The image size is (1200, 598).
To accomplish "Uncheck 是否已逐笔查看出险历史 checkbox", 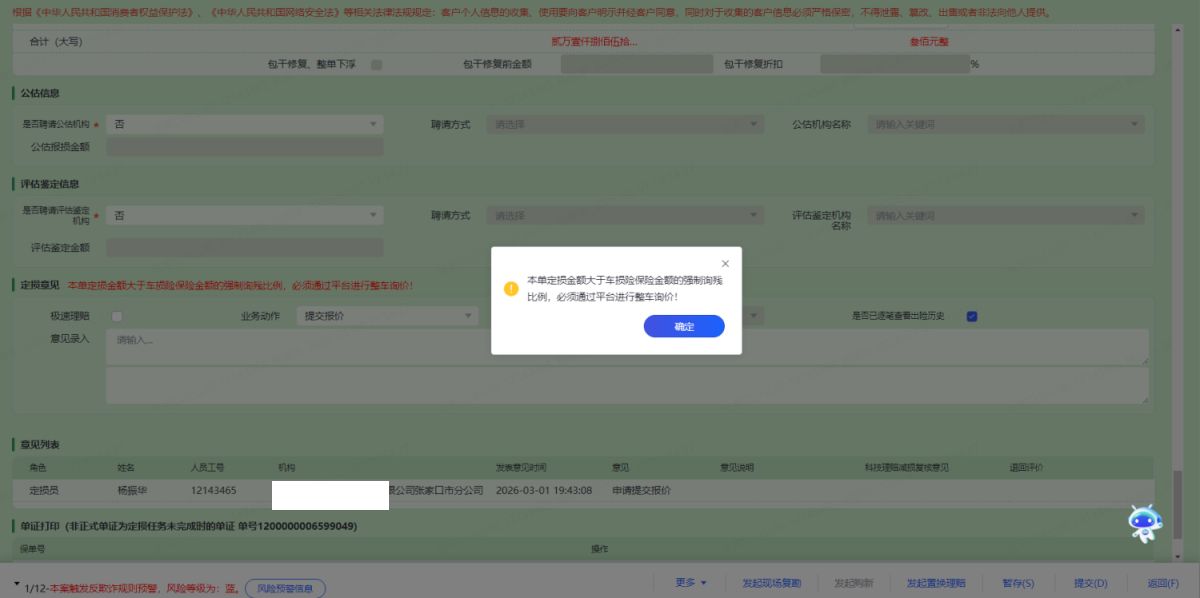I will (971, 316).
